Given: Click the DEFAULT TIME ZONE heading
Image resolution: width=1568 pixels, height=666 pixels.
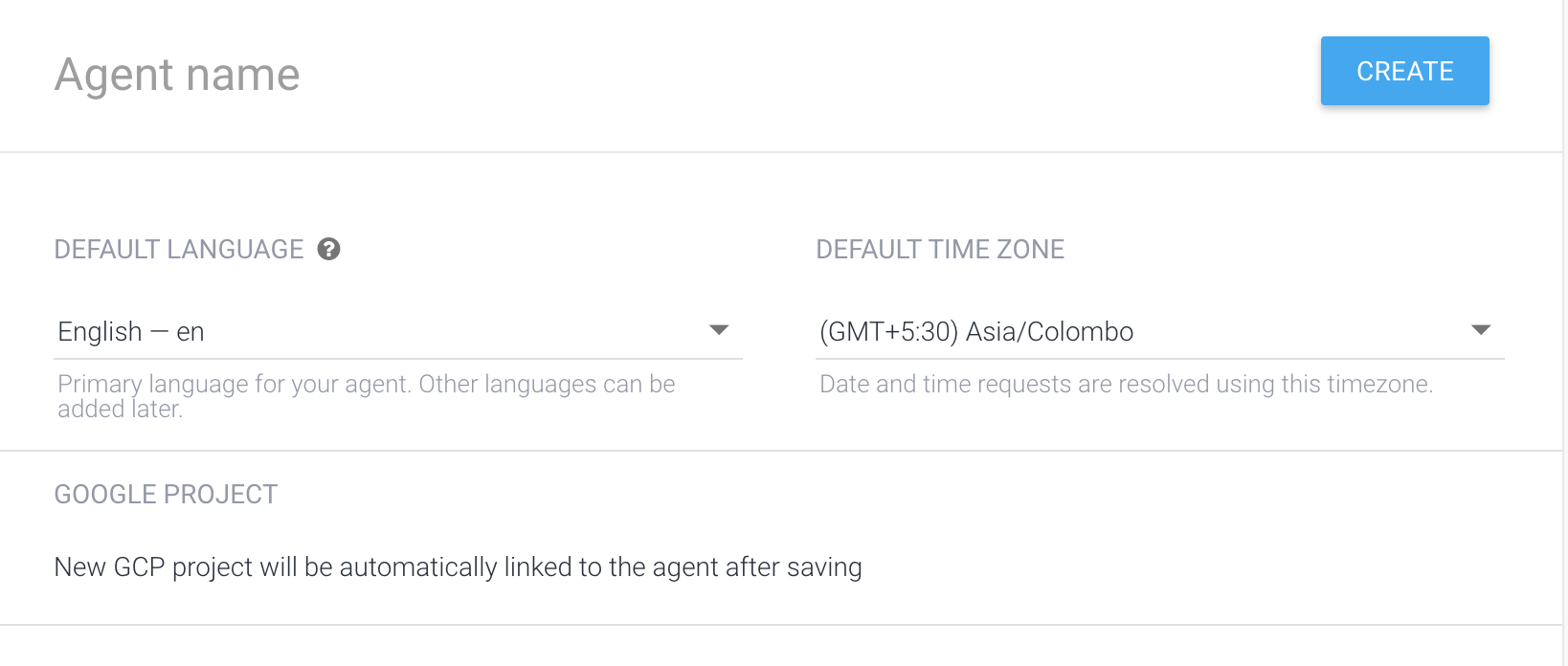Looking at the screenshot, I should [x=940, y=250].
